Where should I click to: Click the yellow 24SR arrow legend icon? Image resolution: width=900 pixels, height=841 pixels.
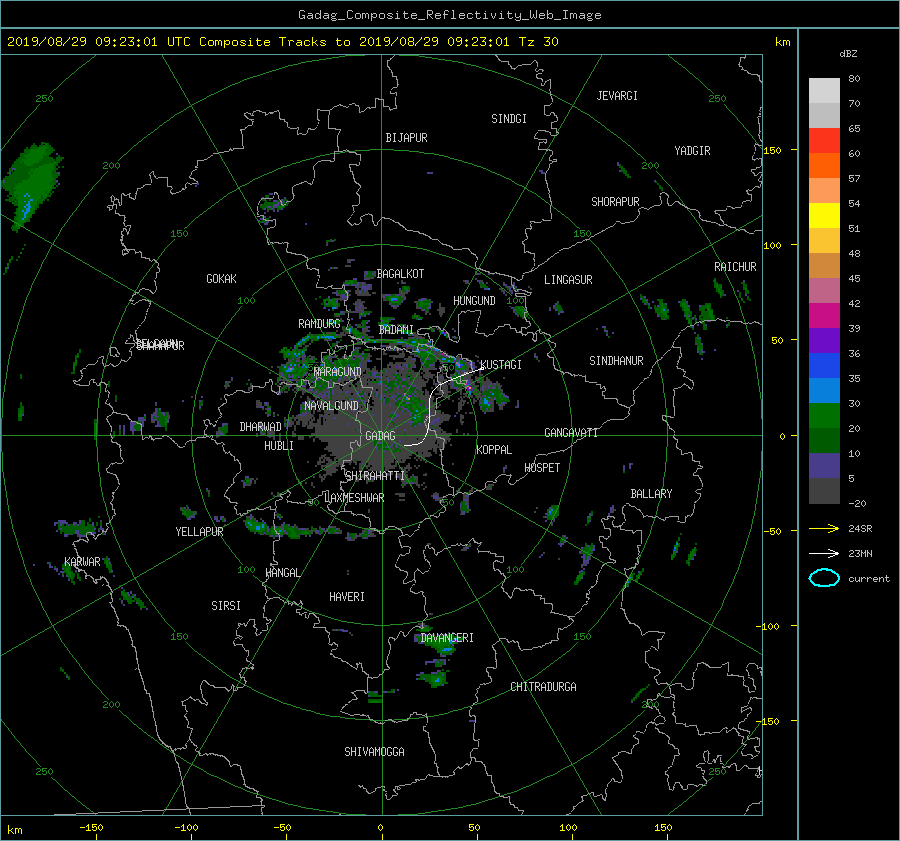pos(824,528)
